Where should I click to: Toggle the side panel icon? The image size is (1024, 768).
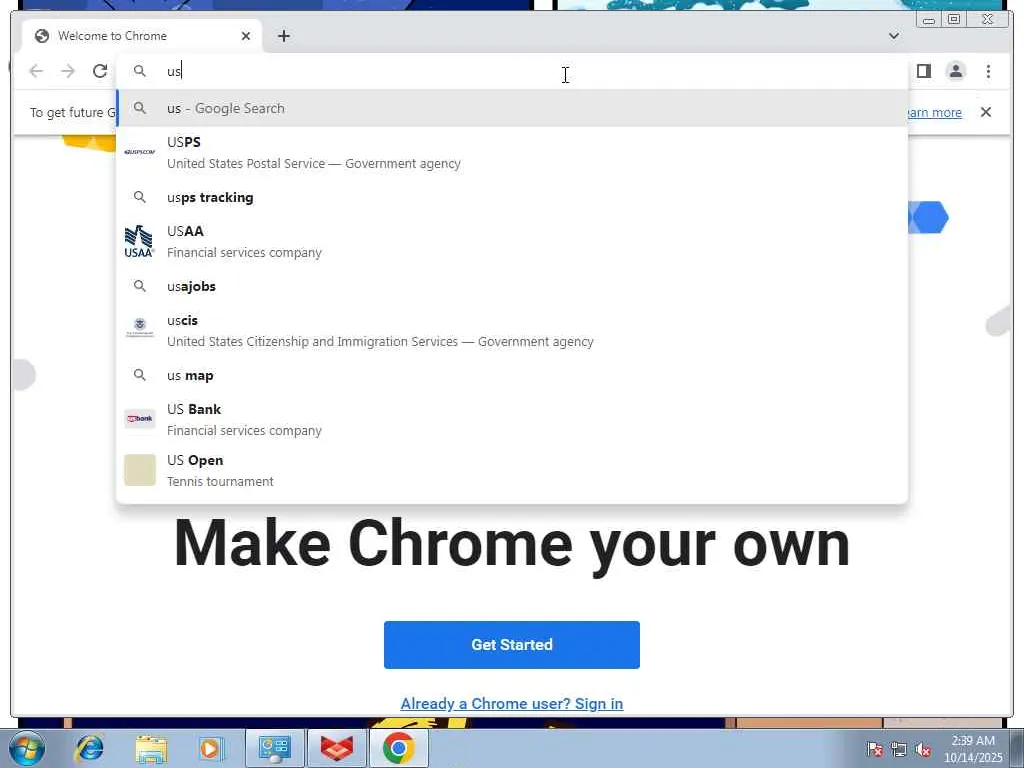(x=923, y=71)
